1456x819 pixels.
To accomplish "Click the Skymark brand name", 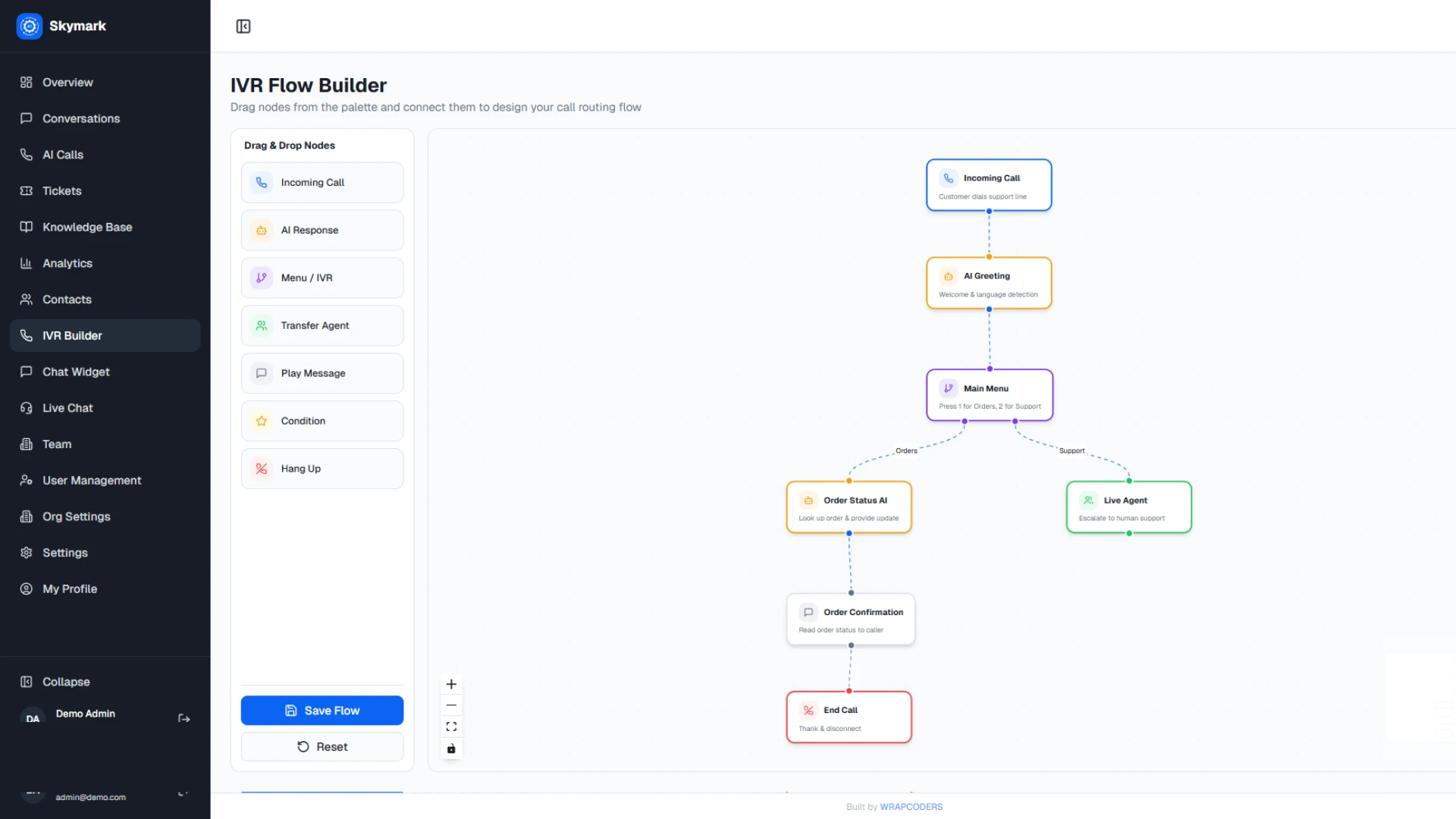I will tap(77, 26).
